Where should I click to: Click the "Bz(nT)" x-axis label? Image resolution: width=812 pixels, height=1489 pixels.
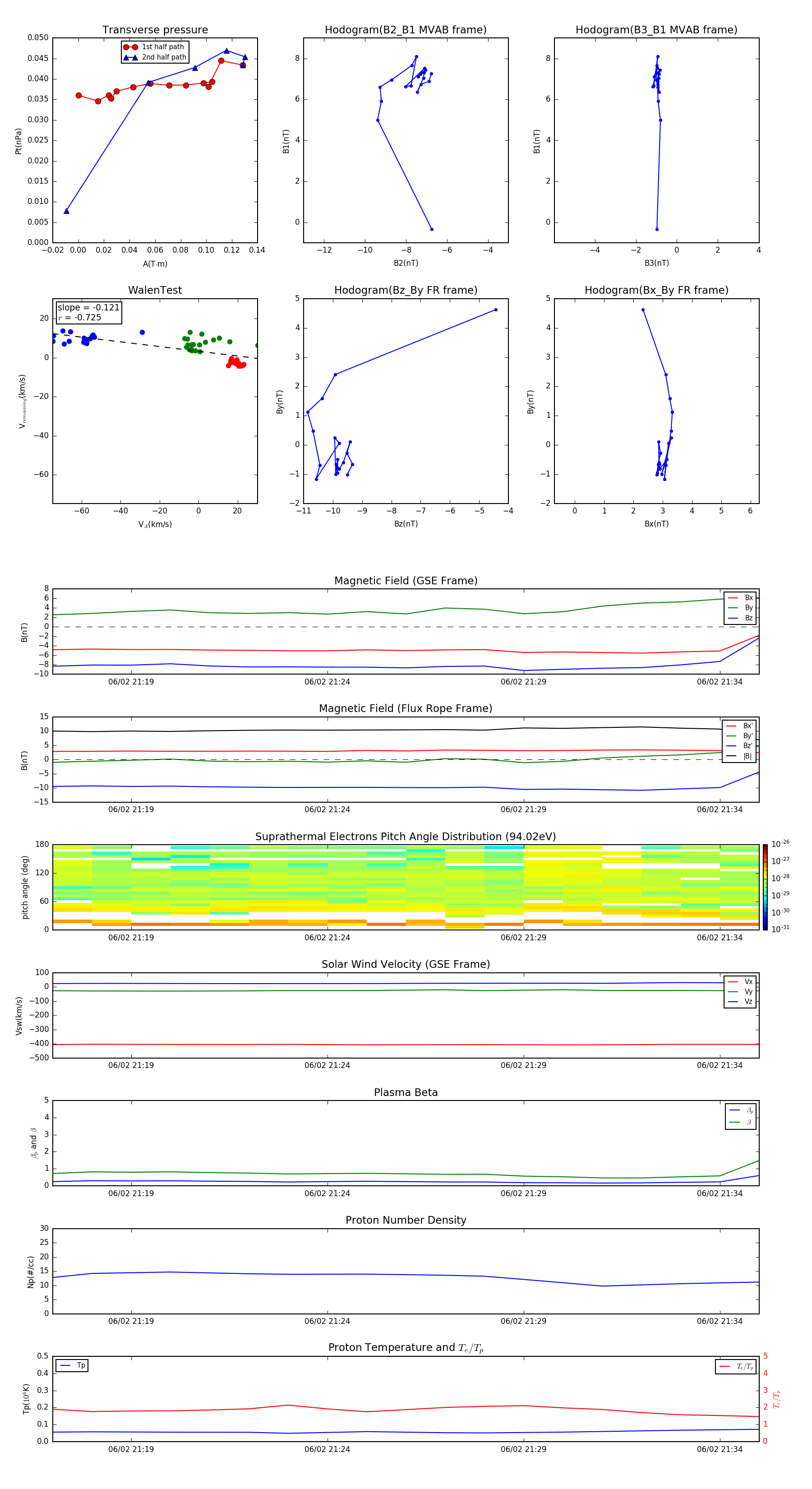[406, 524]
